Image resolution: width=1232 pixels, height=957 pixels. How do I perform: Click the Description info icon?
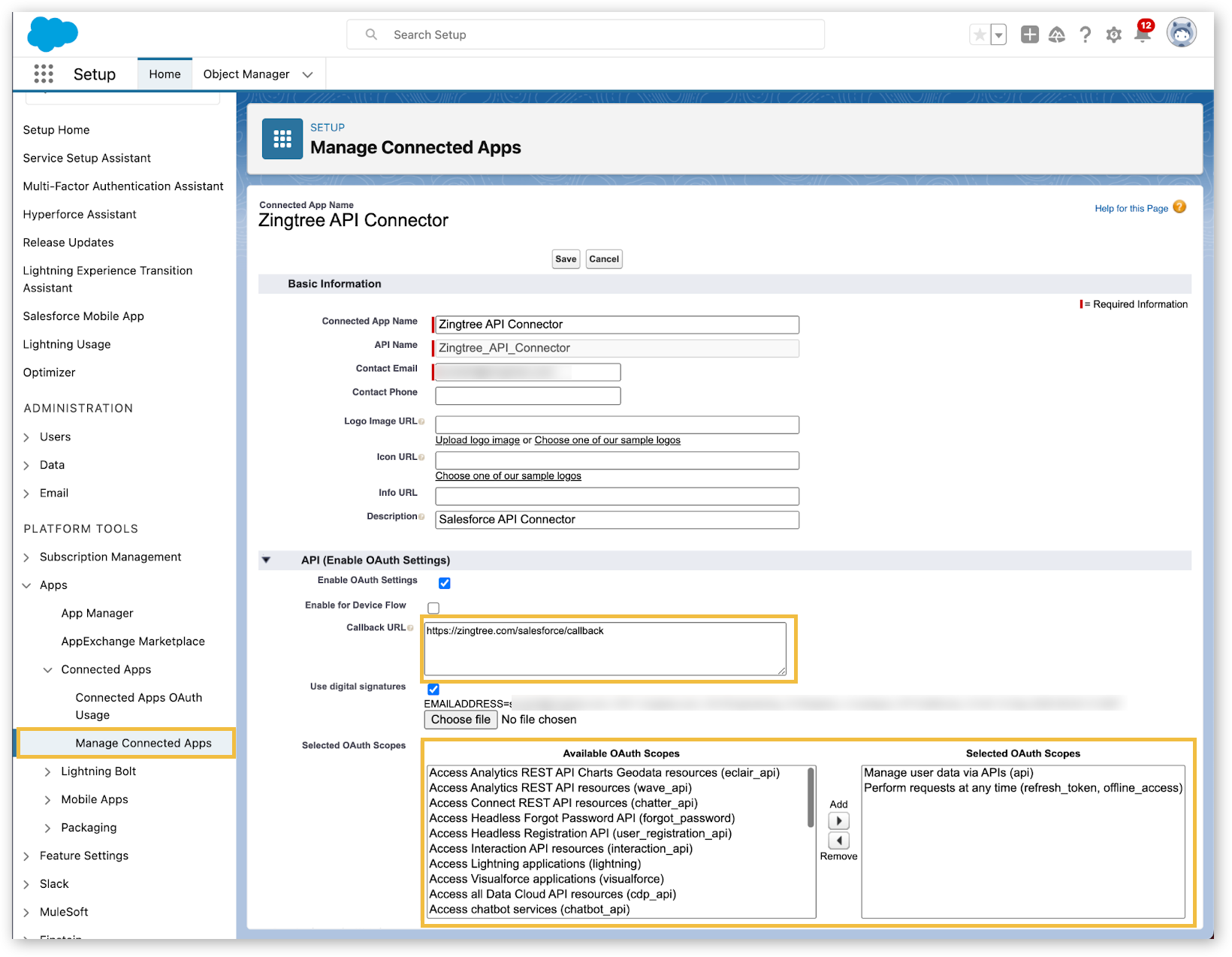coord(421,517)
